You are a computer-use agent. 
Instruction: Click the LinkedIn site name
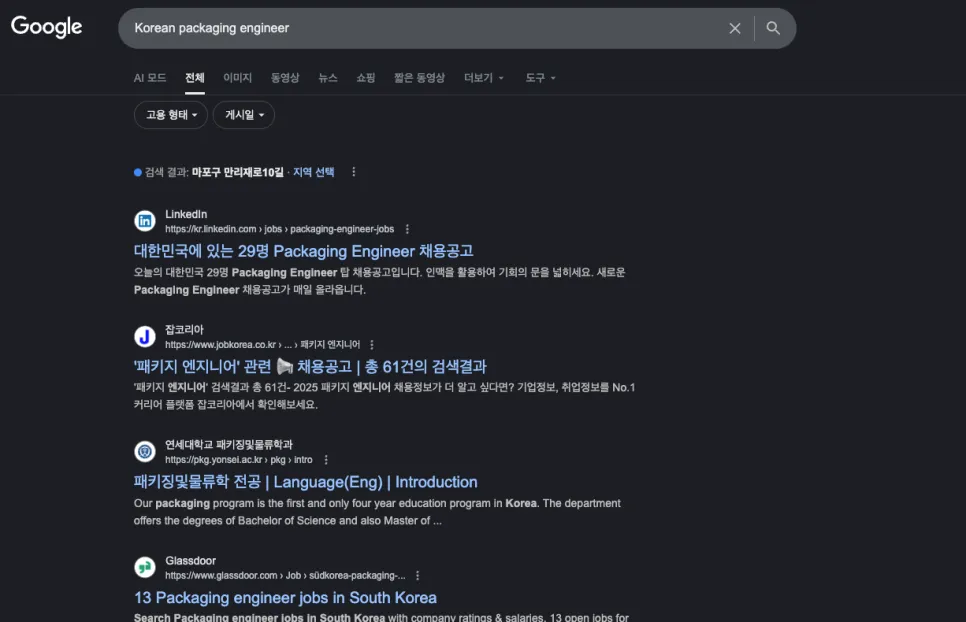tap(186, 214)
